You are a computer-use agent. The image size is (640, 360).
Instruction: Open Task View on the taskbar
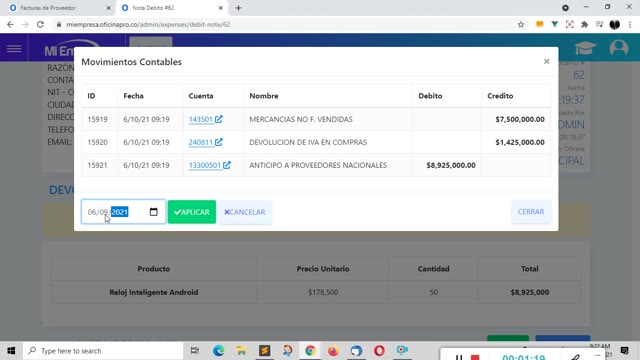click(195, 351)
